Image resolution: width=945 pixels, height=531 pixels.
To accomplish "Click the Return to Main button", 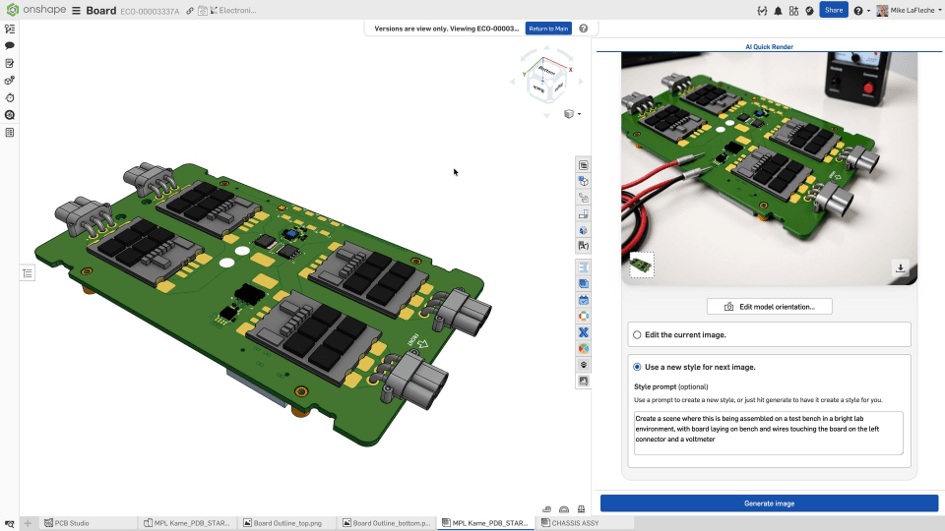I will (548, 28).
